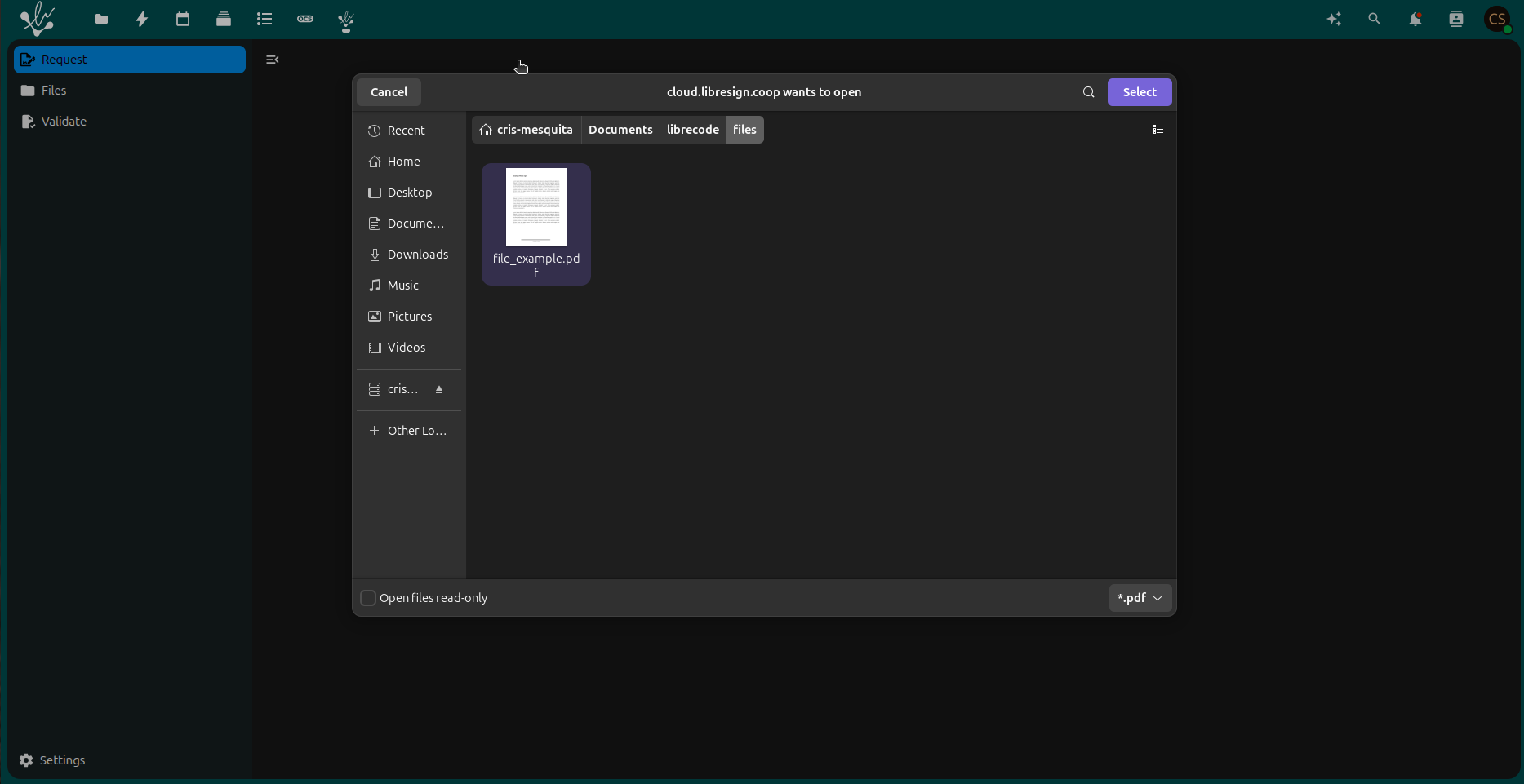Cancel the file chooser dialog
The height and width of the screenshot is (784, 1524).
(389, 92)
